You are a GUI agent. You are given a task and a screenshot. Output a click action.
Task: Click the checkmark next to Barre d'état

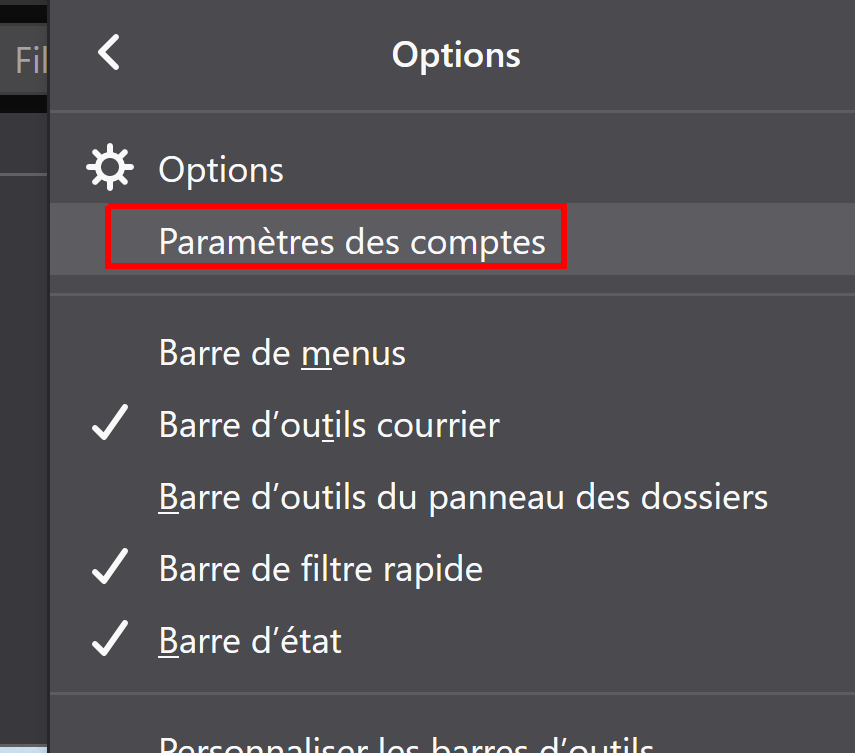[x=109, y=640]
